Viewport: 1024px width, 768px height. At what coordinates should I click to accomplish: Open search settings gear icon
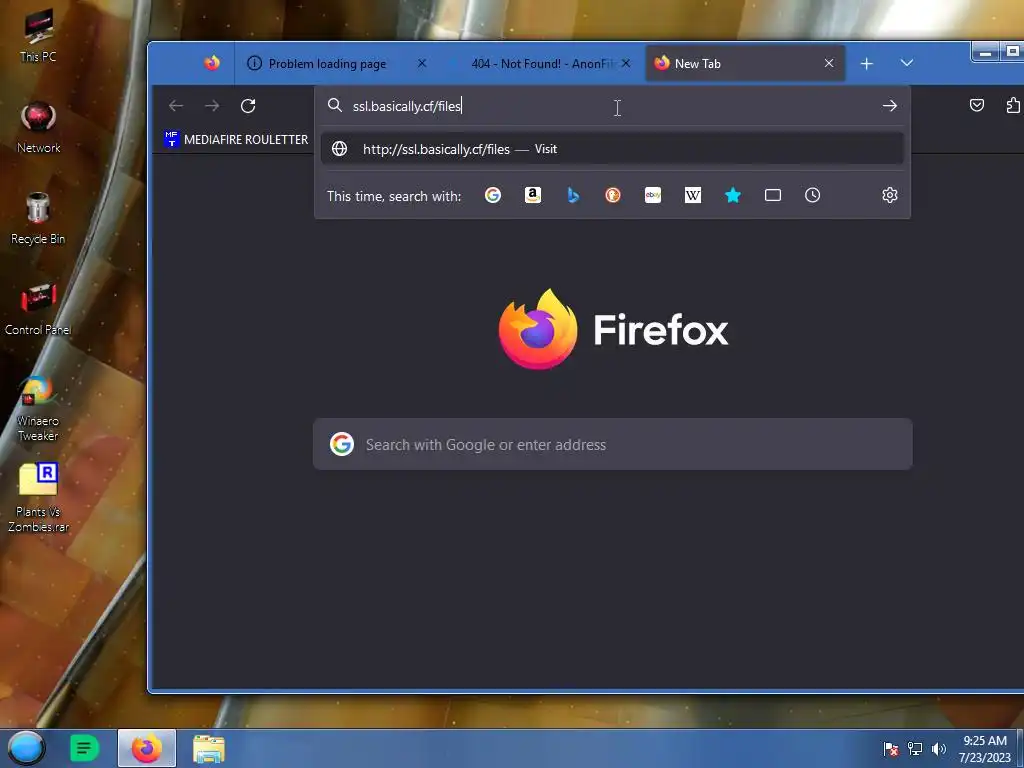[889, 195]
